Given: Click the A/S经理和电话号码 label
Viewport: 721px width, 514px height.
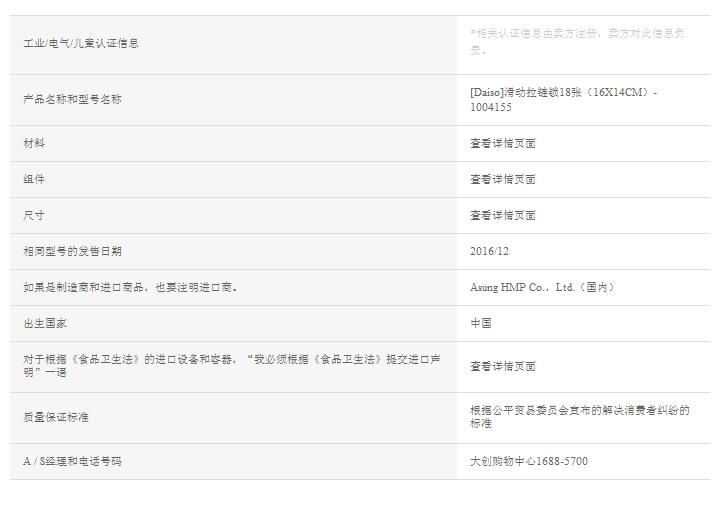Looking at the screenshot, I should [73, 461].
